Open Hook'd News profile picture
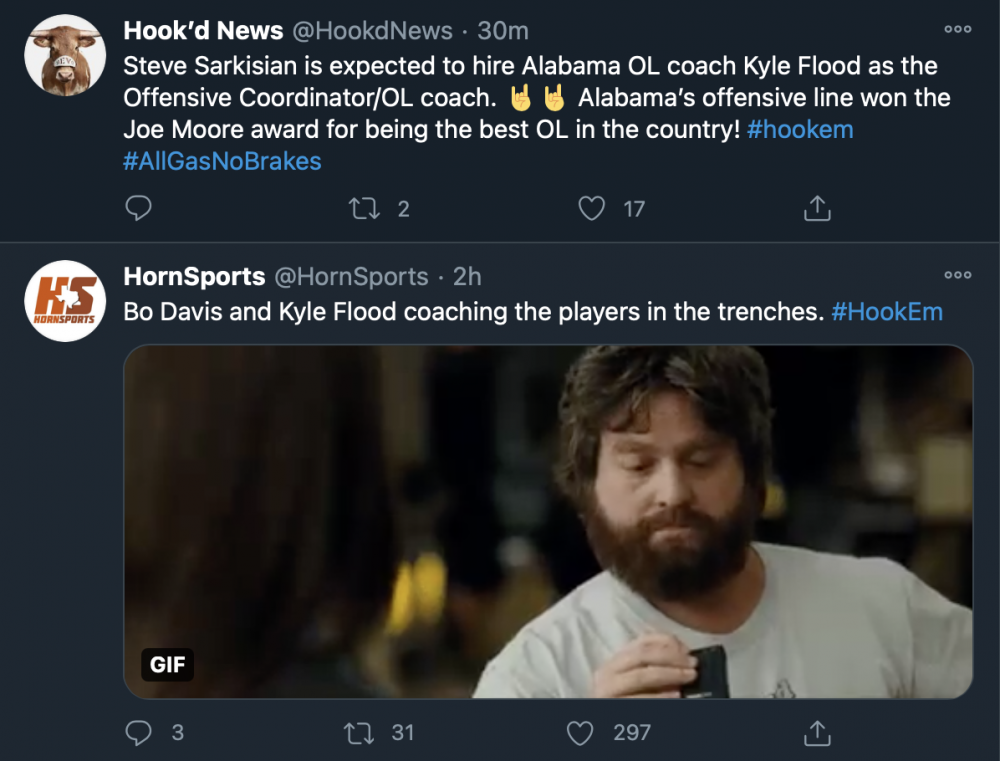1000x761 pixels. pyautogui.click(x=65, y=55)
